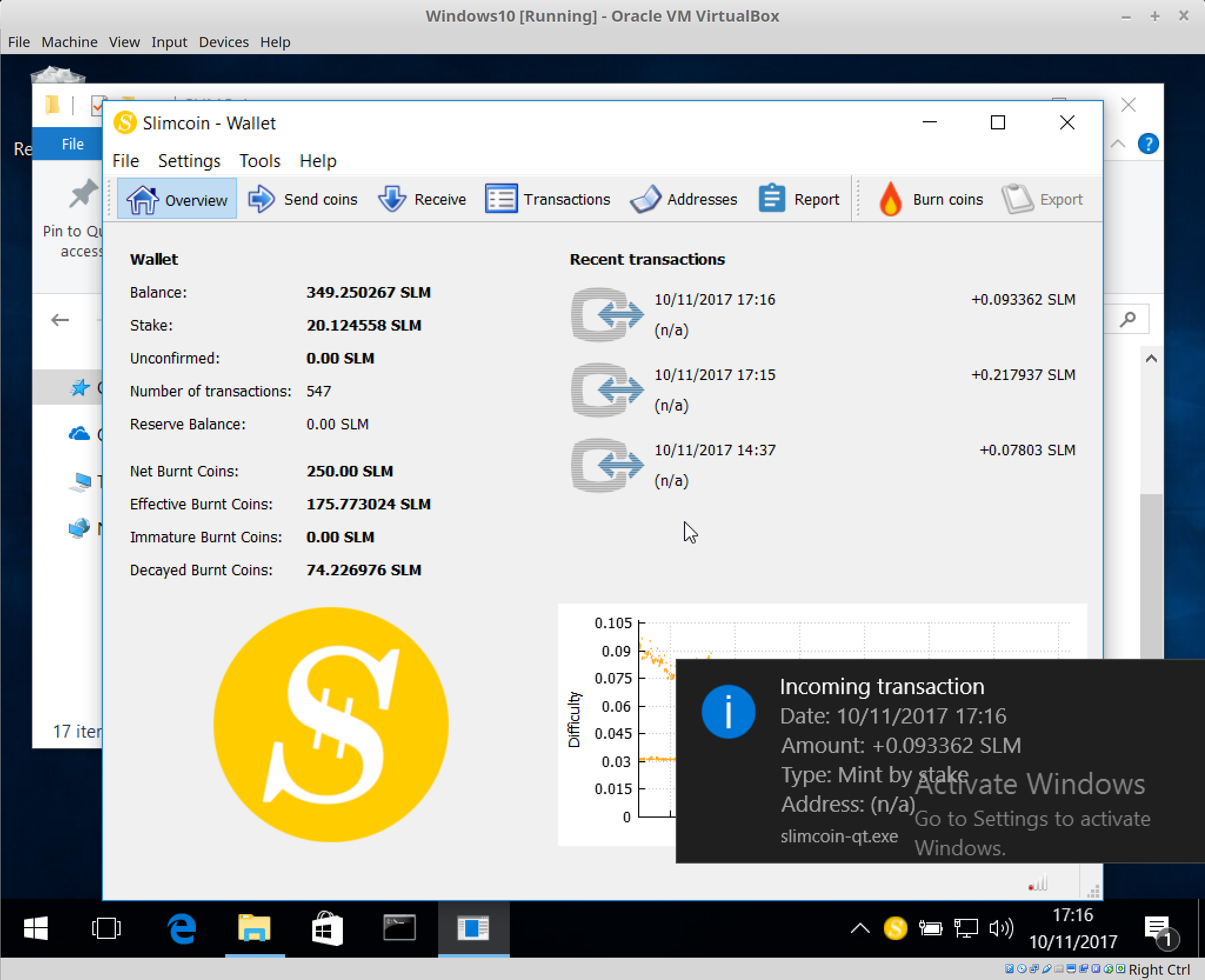Show hidden system tray icons

click(860, 928)
